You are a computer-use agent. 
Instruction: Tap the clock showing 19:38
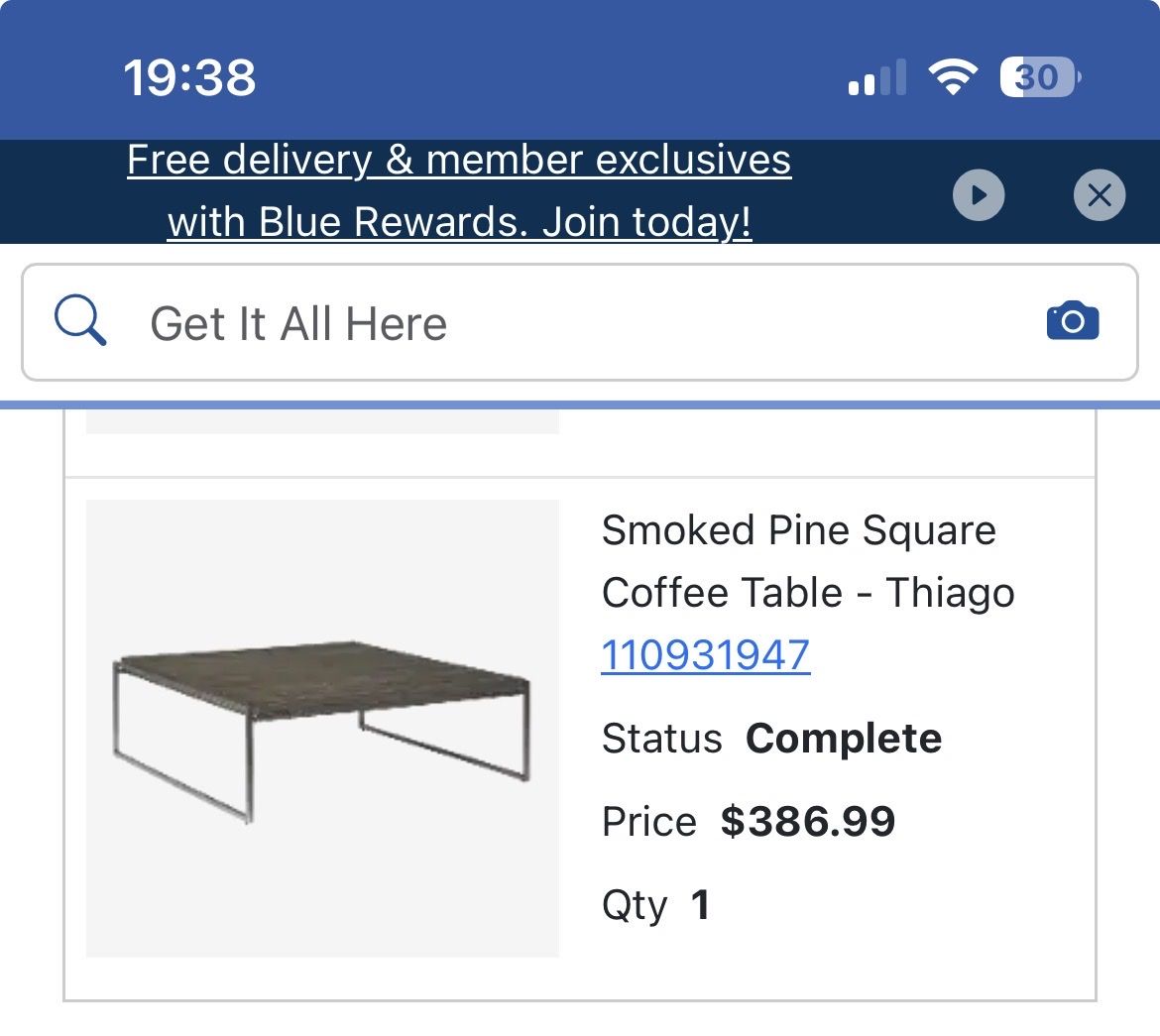[188, 76]
